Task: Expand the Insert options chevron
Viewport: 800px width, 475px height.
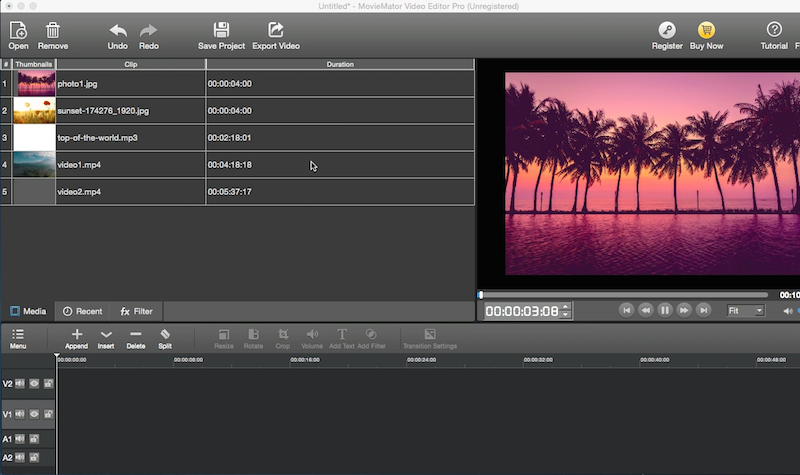Action: pyautogui.click(x=106, y=336)
